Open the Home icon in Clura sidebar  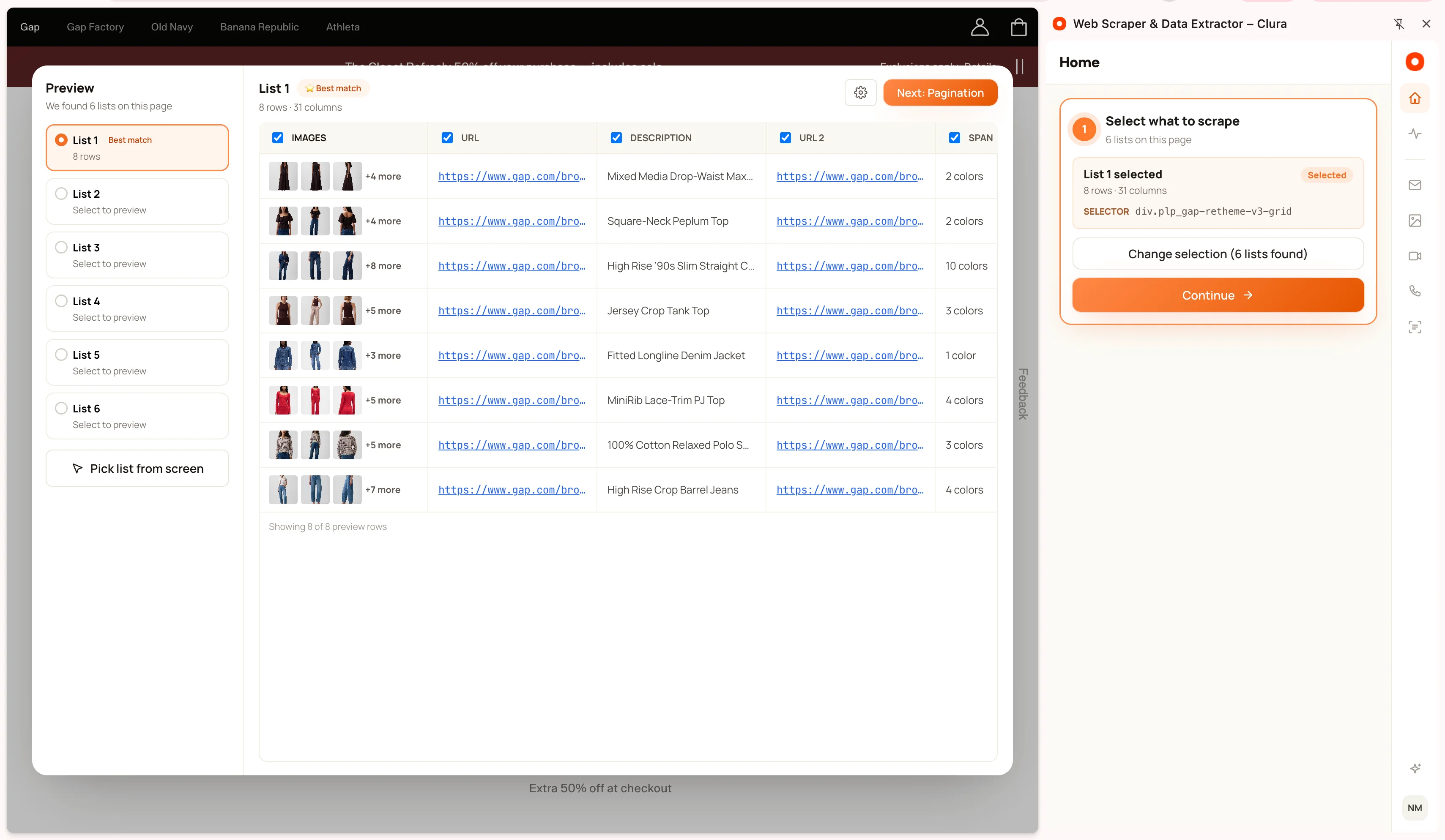(x=1415, y=98)
